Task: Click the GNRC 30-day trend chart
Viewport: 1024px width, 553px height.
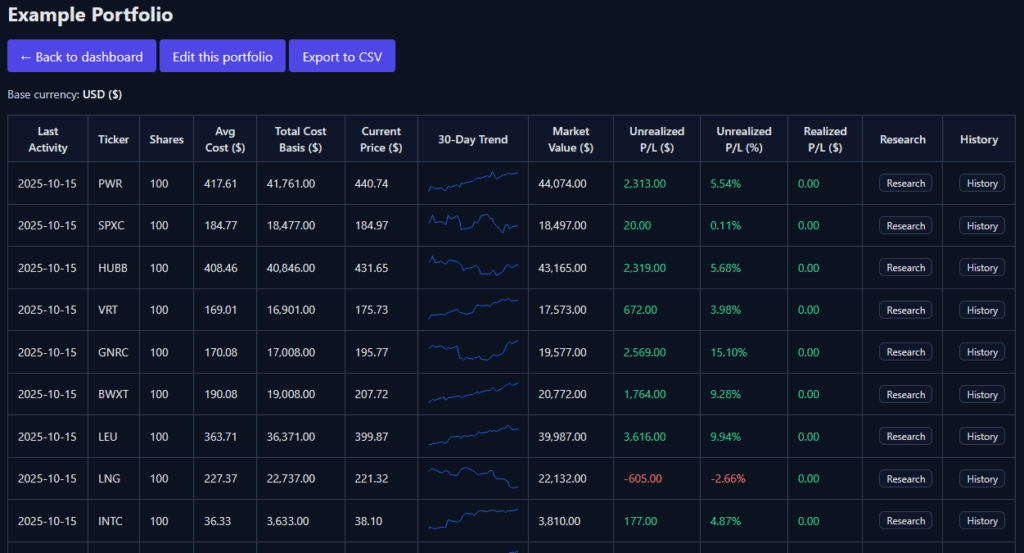Action: [473, 351]
